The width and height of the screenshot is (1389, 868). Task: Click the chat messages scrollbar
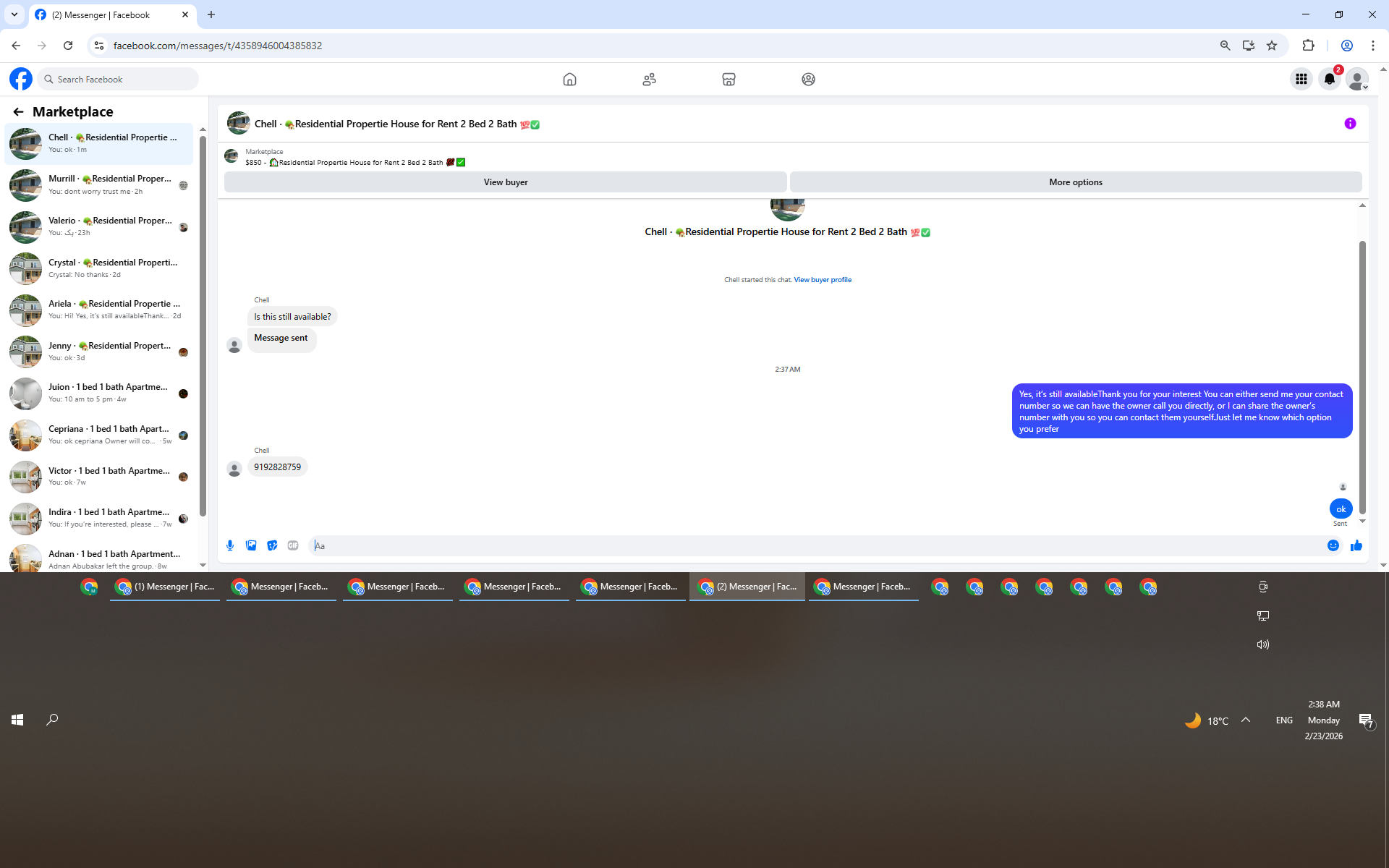[1362, 376]
